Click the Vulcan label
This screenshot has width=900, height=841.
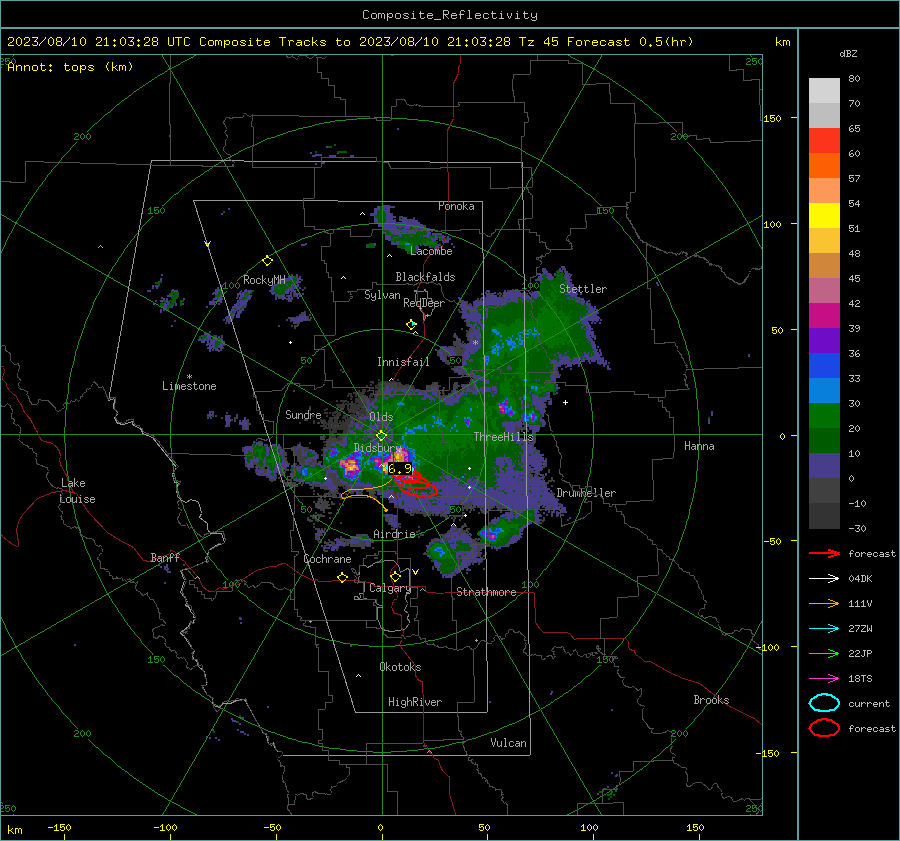coord(508,743)
